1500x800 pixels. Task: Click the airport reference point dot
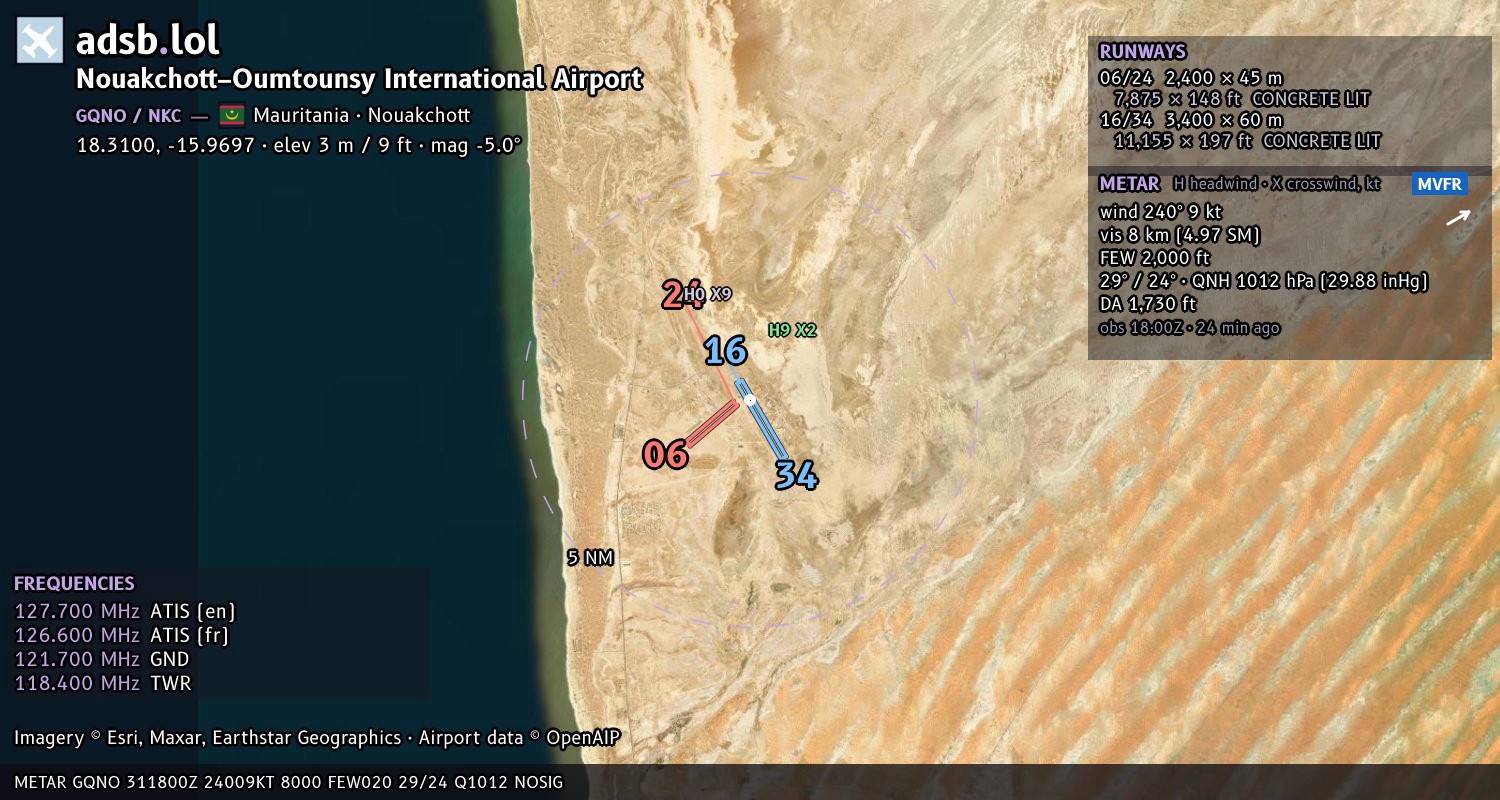749,400
